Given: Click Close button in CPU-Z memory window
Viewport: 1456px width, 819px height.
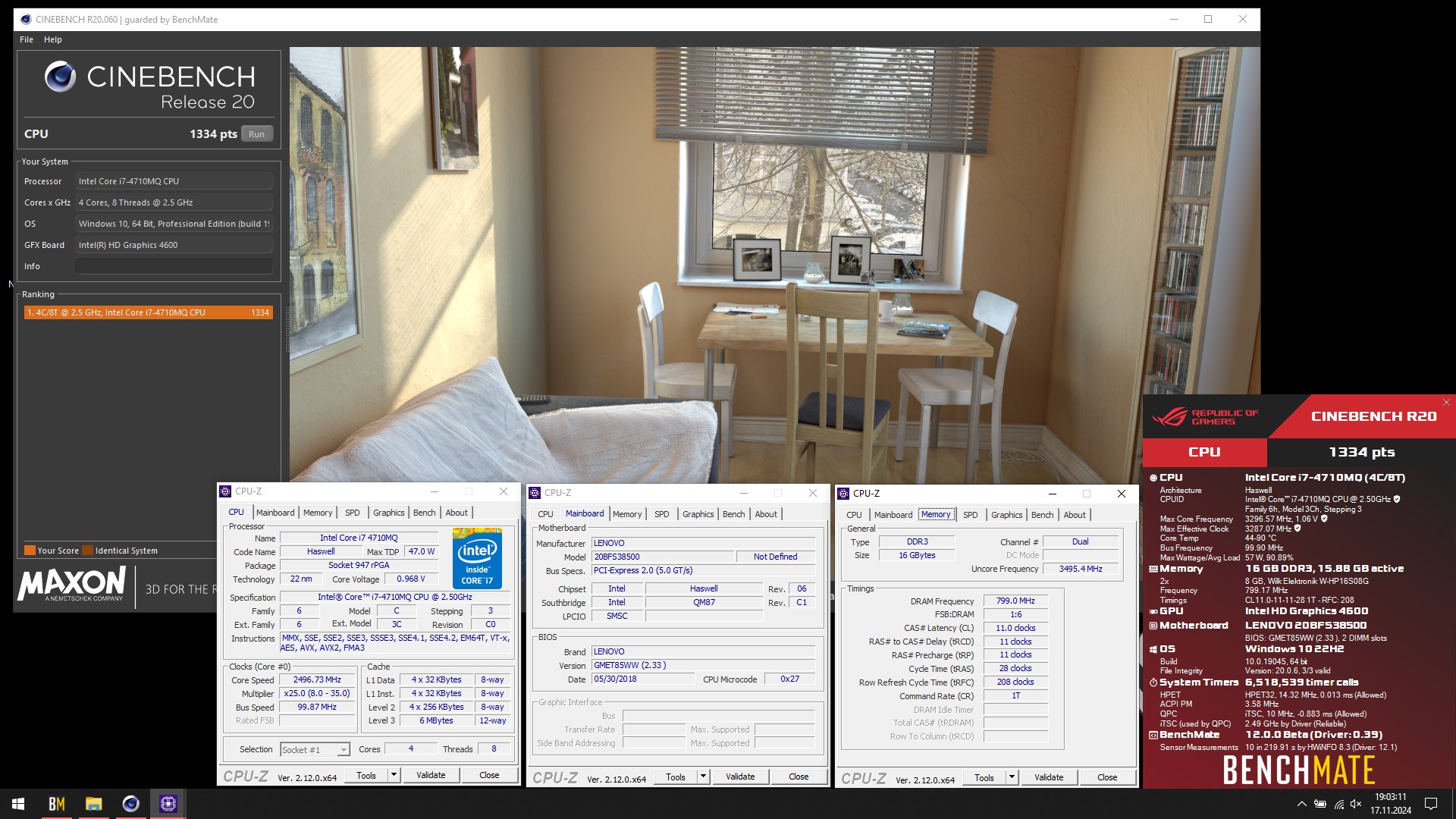Looking at the screenshot, I should tap(1107, 777).
